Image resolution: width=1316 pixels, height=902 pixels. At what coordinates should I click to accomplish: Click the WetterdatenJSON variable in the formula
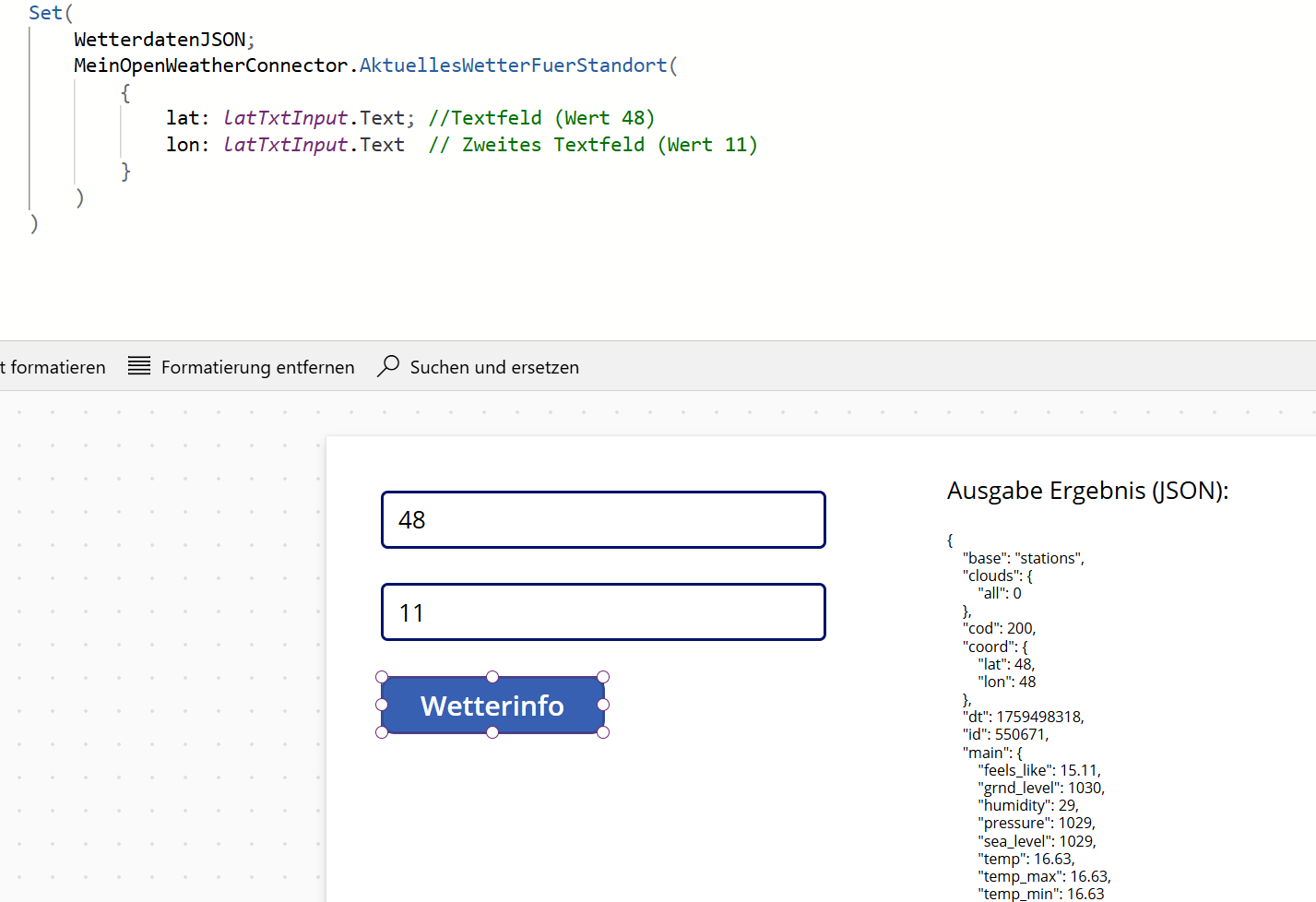tap(160, 40)
